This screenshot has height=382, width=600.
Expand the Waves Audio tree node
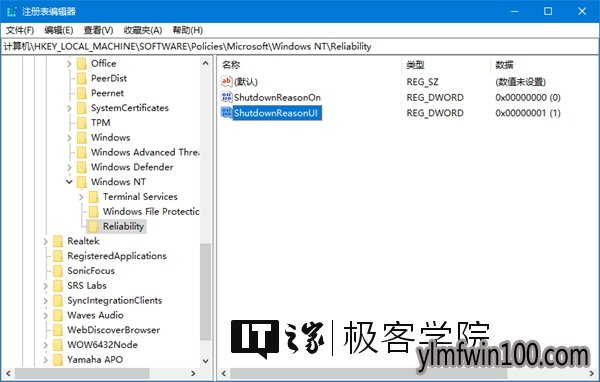pos(46,315)
